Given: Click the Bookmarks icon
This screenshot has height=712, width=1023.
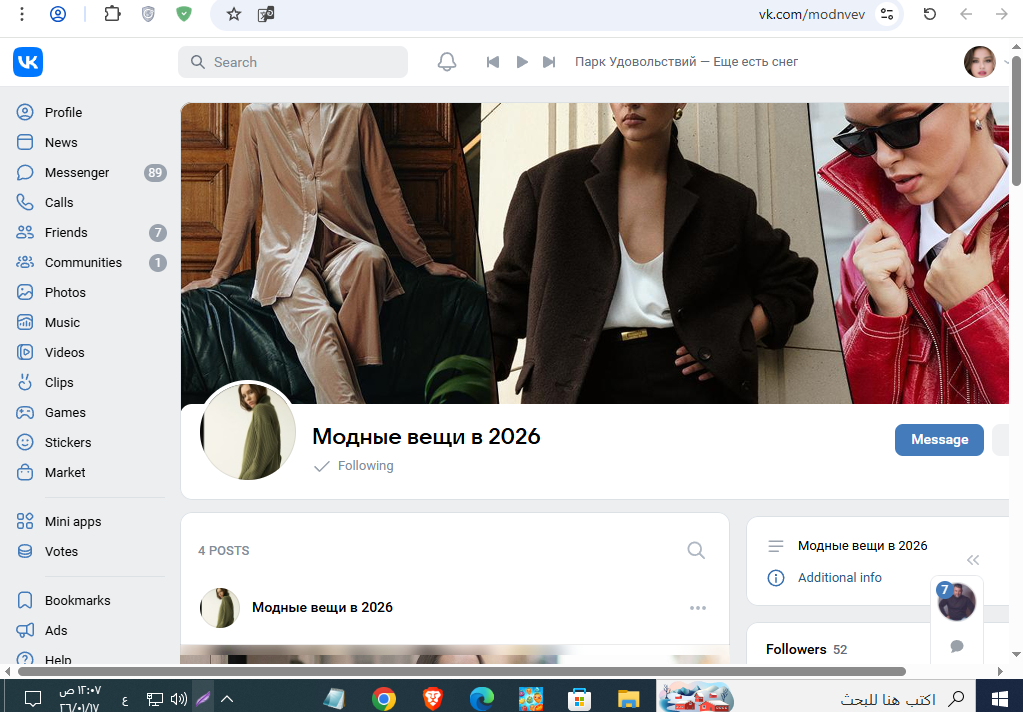Looking at the screenshot, I should pos(25,600).
